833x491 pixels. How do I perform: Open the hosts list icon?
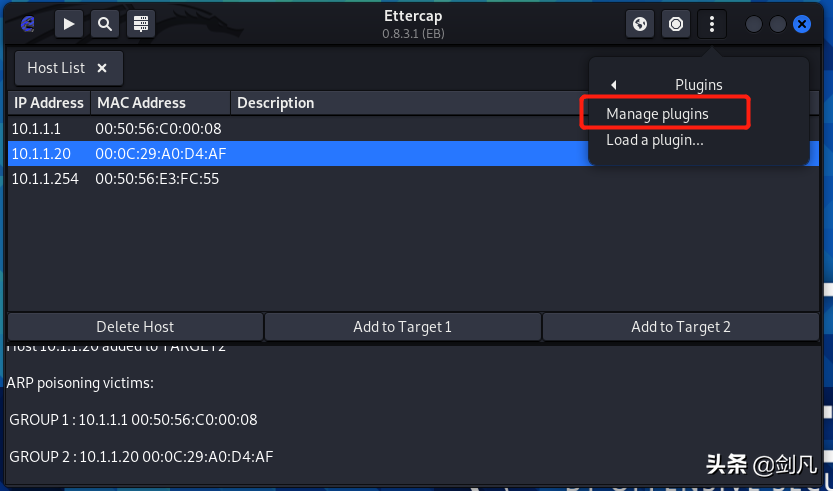tap(141, 24)
